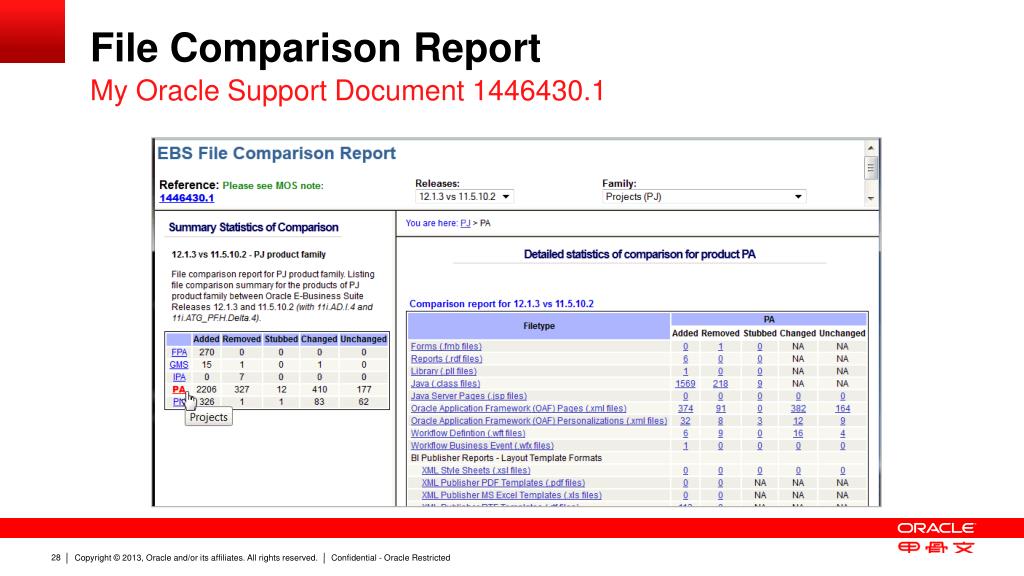Screen dimensions: 1024x576
Task: Click the Detailed statistics of comparison heading
Action: [x=639, y=254]
